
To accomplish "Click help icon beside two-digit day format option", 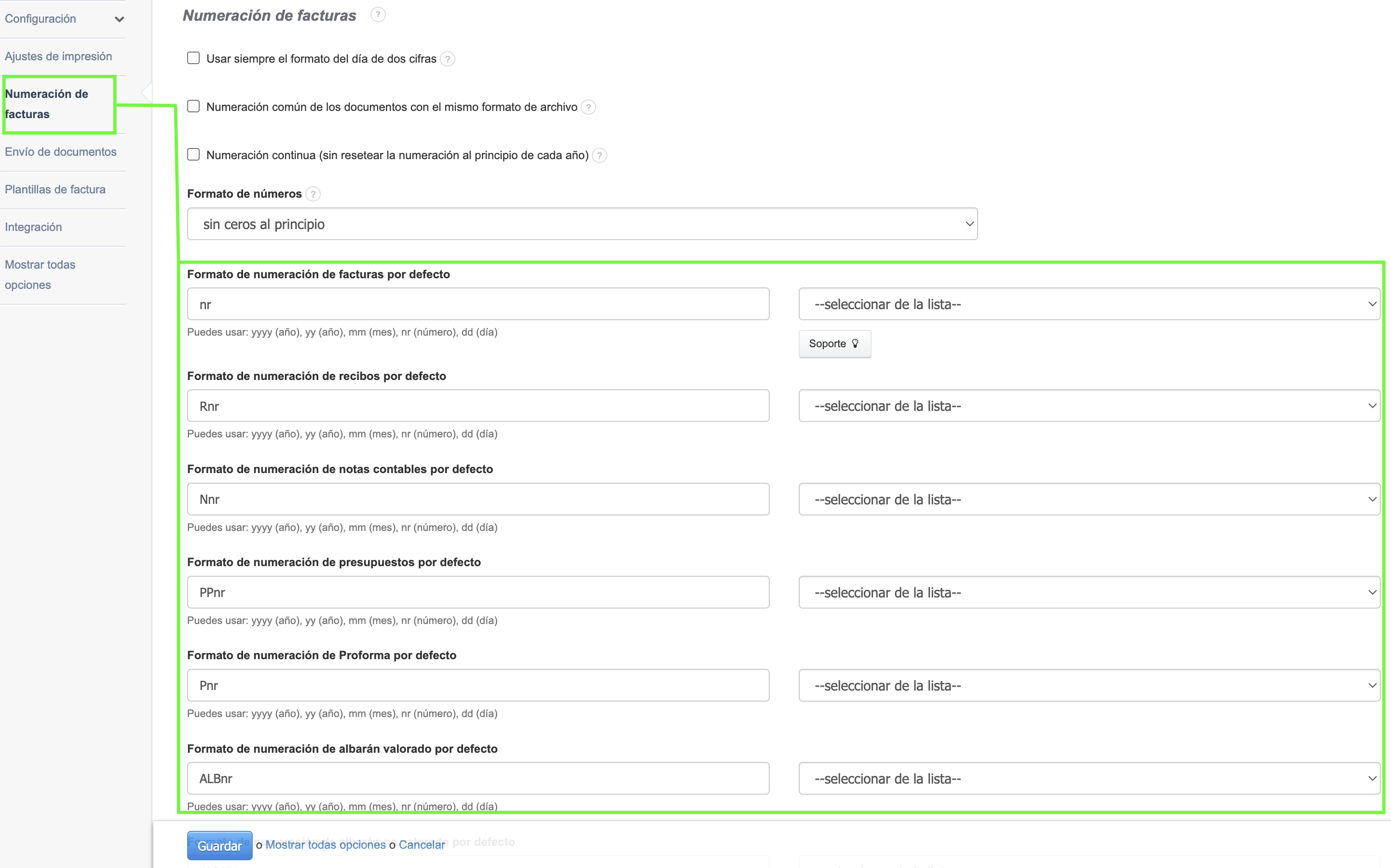I will tap(448, 59).
